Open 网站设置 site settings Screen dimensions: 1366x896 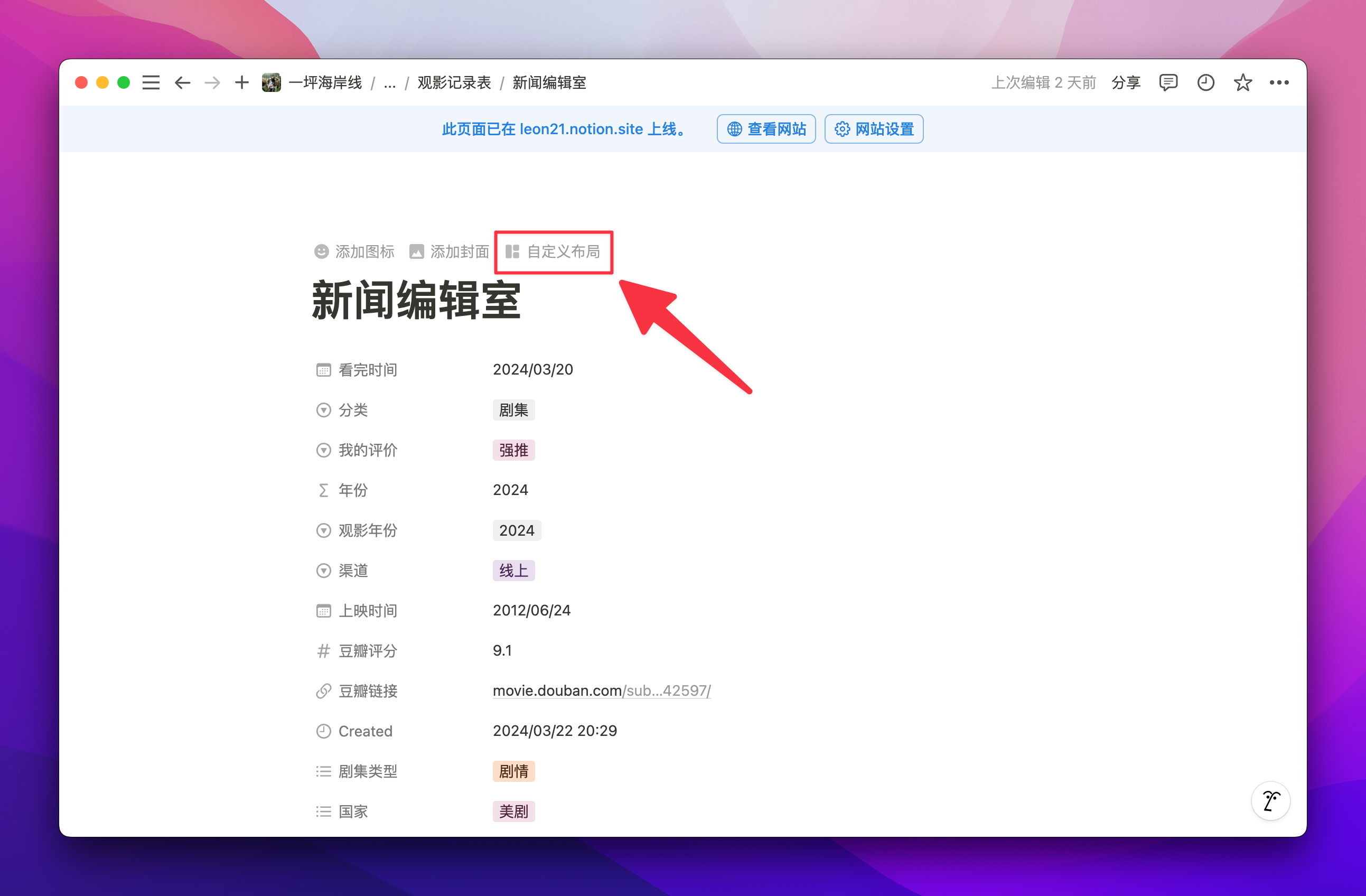874,129
